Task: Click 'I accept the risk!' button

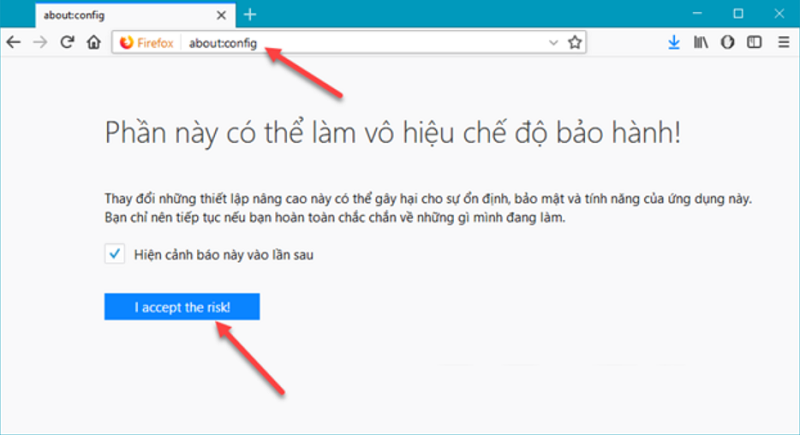Action: pos(182,306)
